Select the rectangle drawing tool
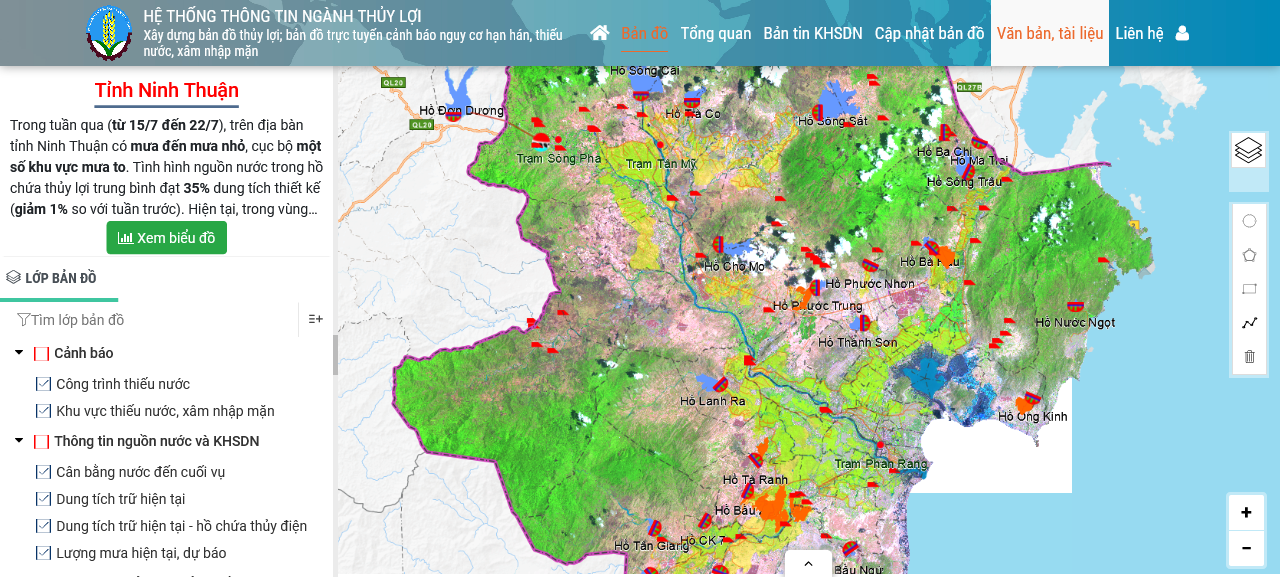1280x577 pixels. (1249, 289)
